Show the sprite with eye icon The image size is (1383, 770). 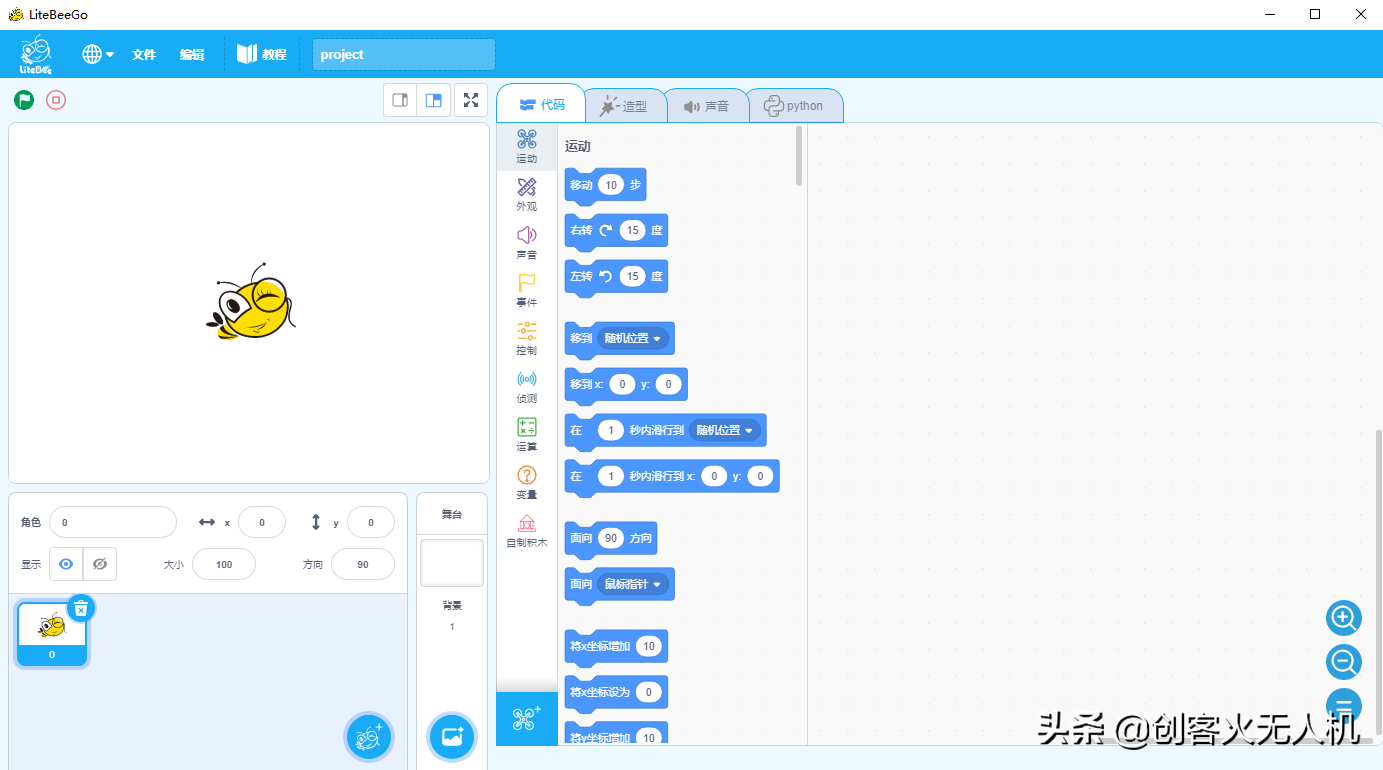[x=66, y=564]
